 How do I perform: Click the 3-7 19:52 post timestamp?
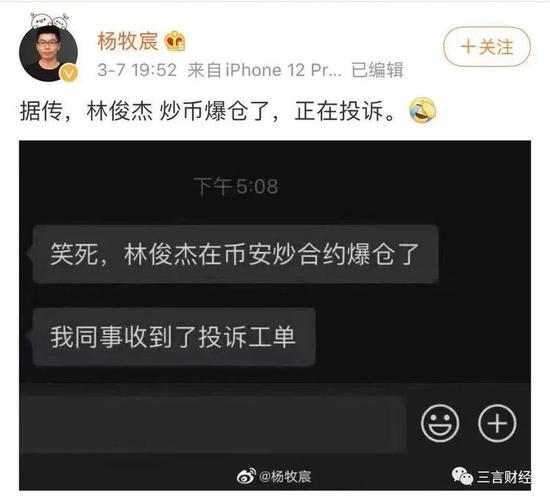[x=137, y=70]
